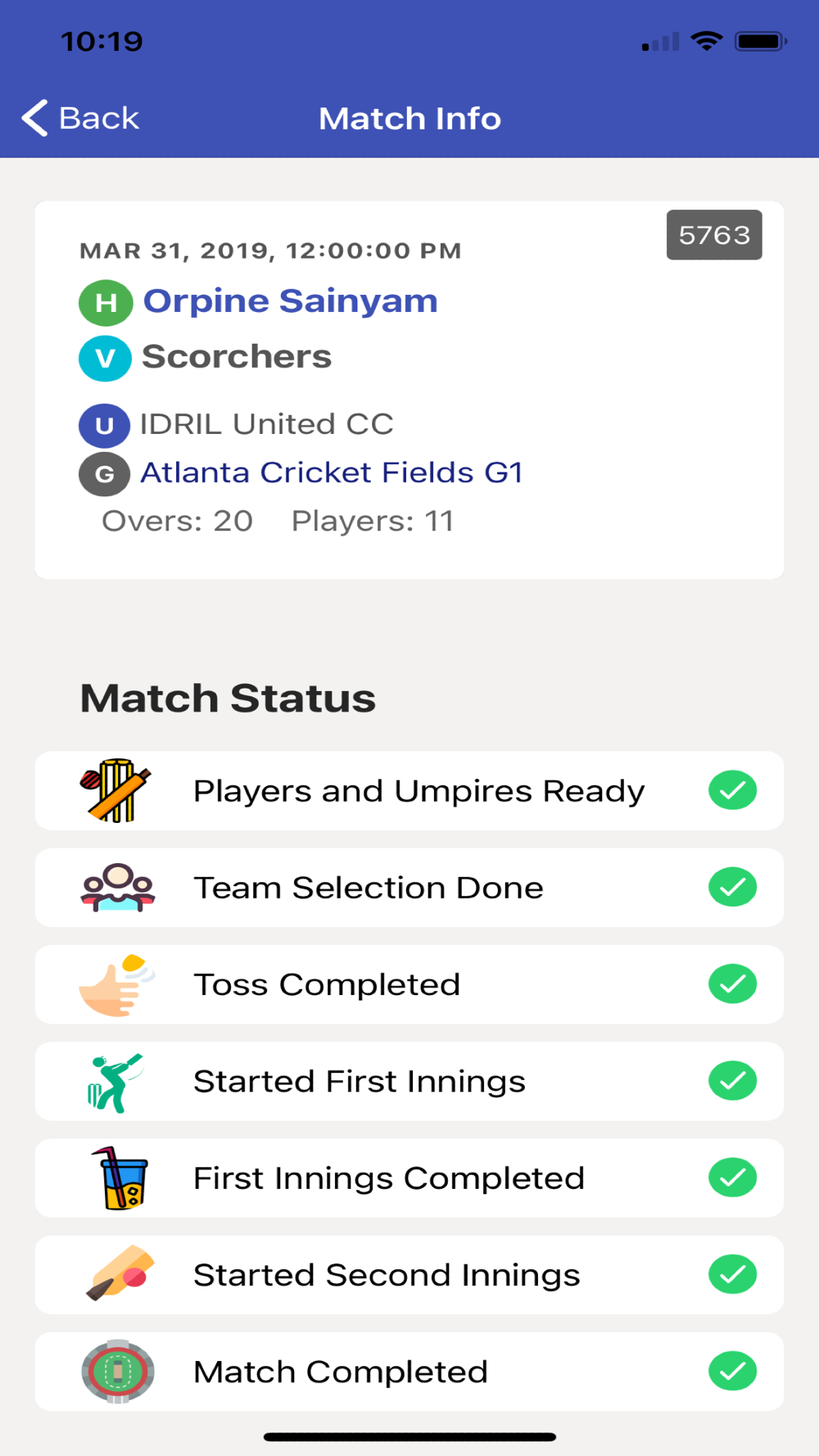Screen dimensions: 819x1456
Task: Click the team selection people icon
Action: pos(118,887)
